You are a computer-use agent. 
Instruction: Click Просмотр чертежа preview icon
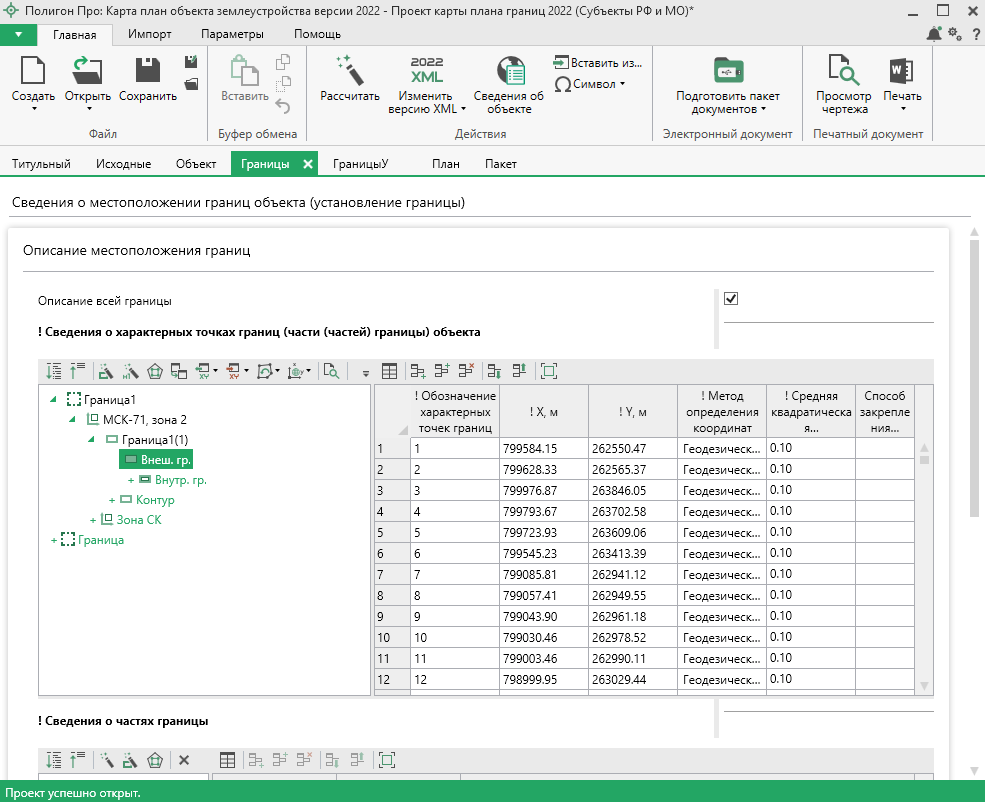tap(845, 71)
